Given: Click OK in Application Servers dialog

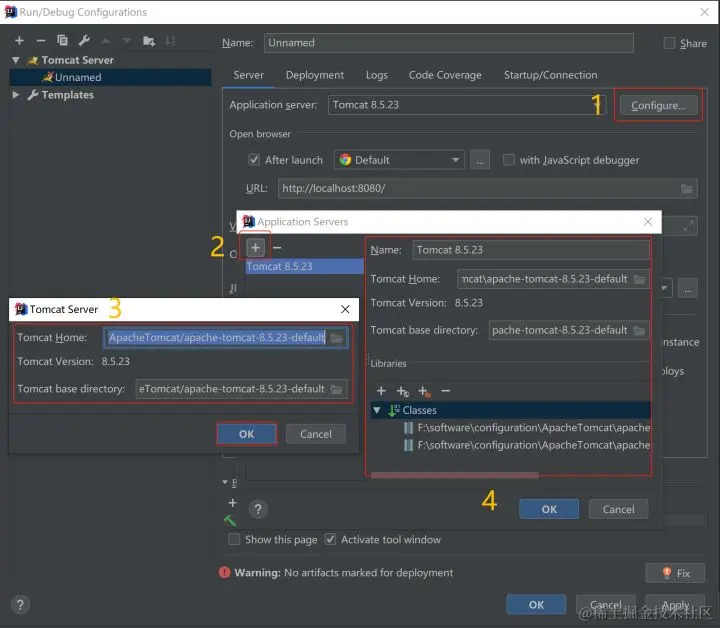Looking at the screenshot, I should tap(549, 509).
